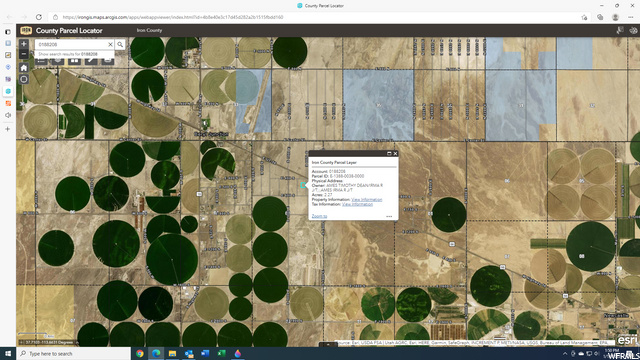
Task: Open browser settings and more menu
Action: 631,17
